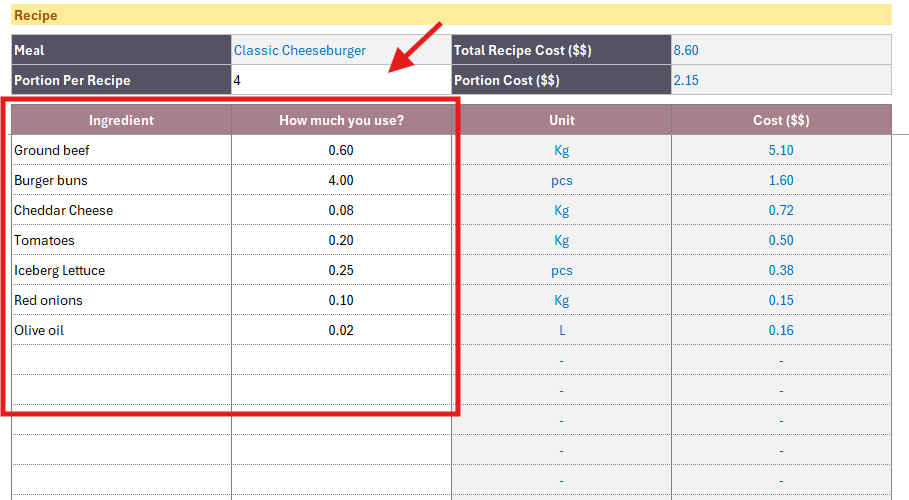Select the Tomatoes quantity 0.20
Viewport: 909px width, 500px height.
pyautogui.click(x=341, y=240)
